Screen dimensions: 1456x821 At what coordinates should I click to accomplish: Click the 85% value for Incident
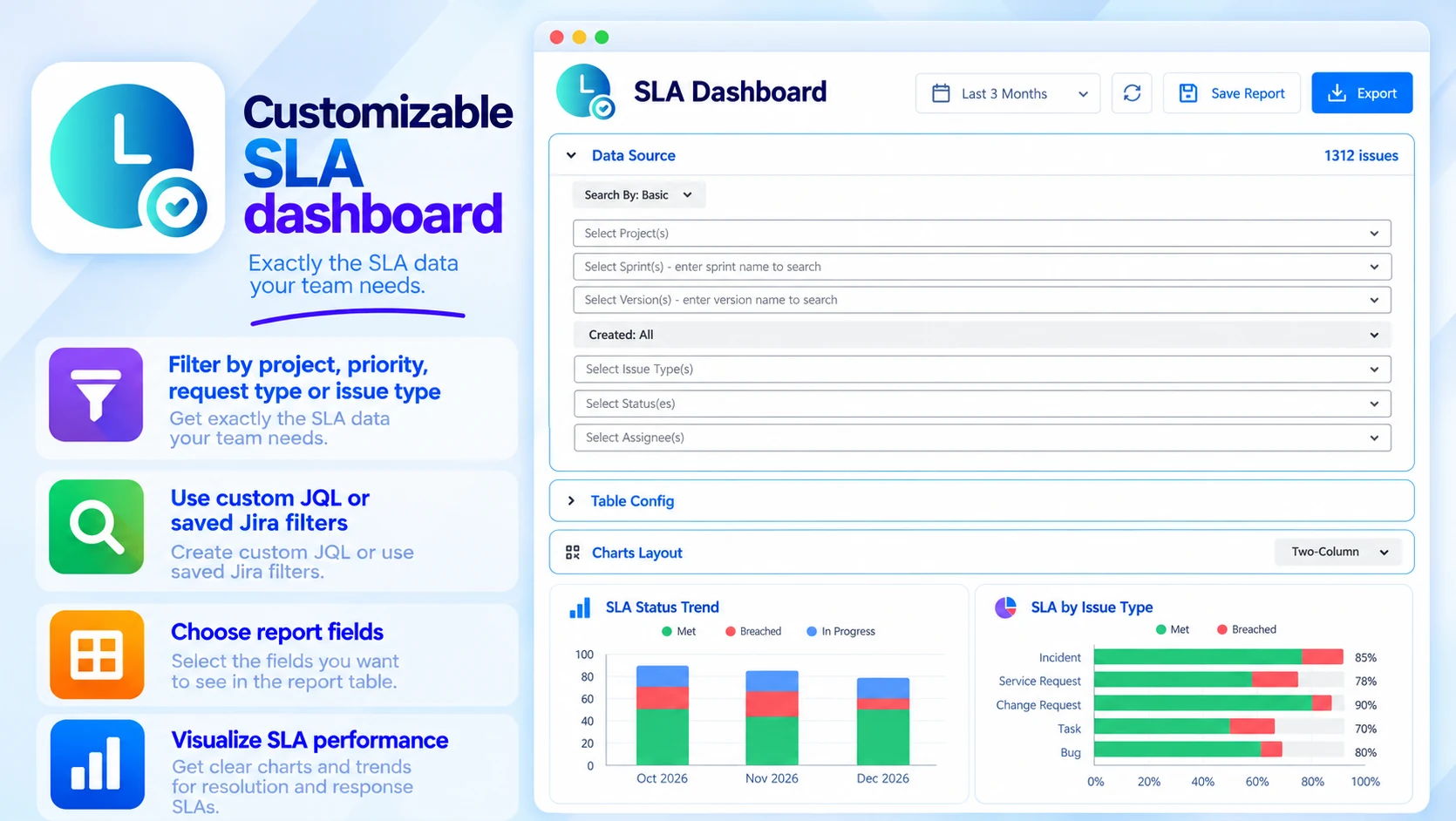click(1365, 657)
